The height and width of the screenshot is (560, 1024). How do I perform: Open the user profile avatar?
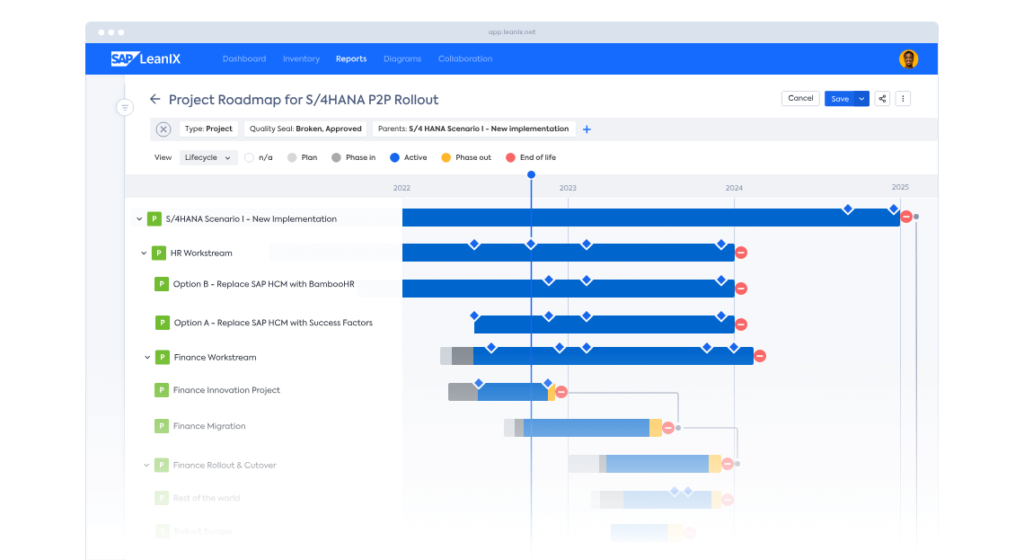tap(908, 59)
